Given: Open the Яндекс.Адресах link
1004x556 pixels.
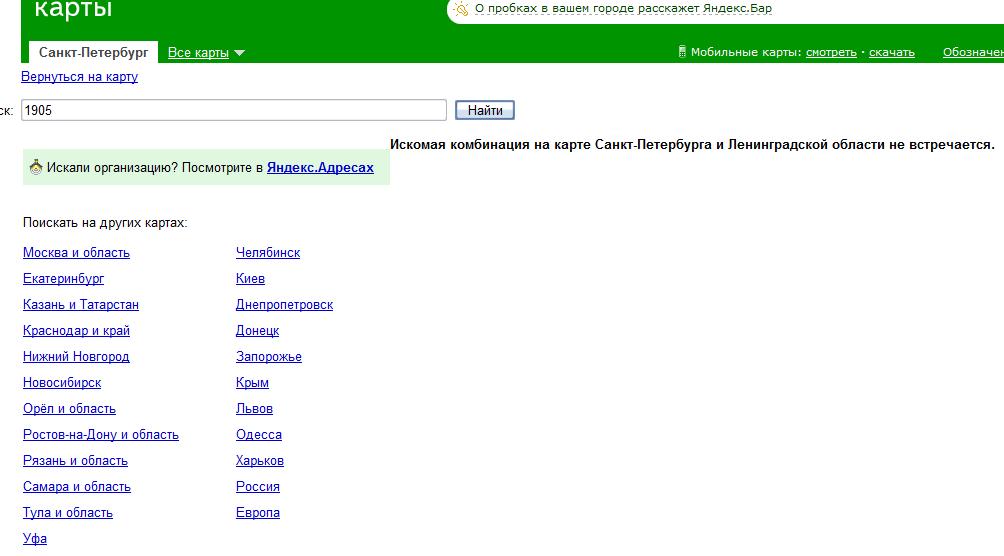Looking at the screenshot, I should (x=320, y=168).
